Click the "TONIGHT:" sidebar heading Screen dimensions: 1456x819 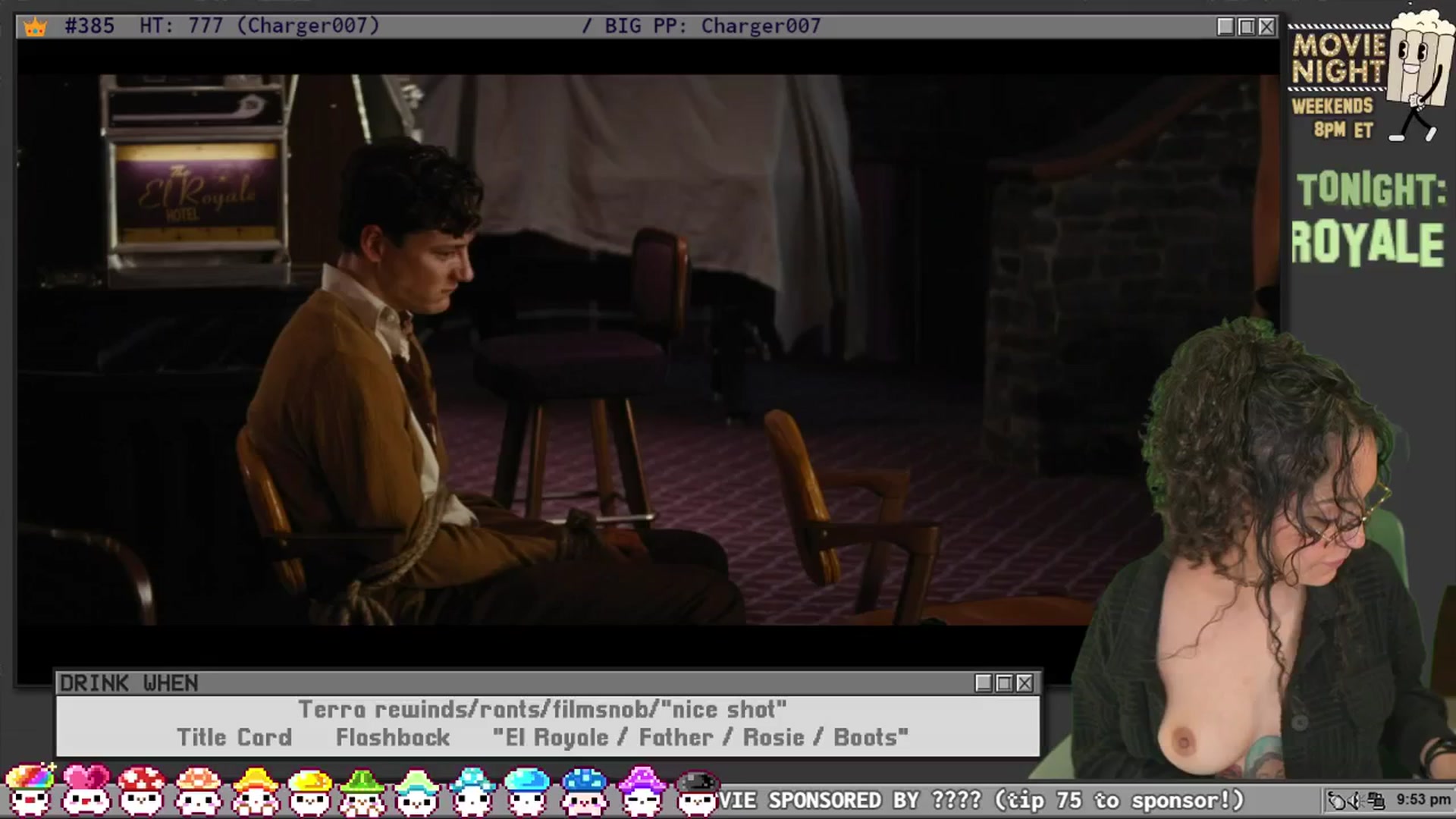click(x=1371, y=190)
